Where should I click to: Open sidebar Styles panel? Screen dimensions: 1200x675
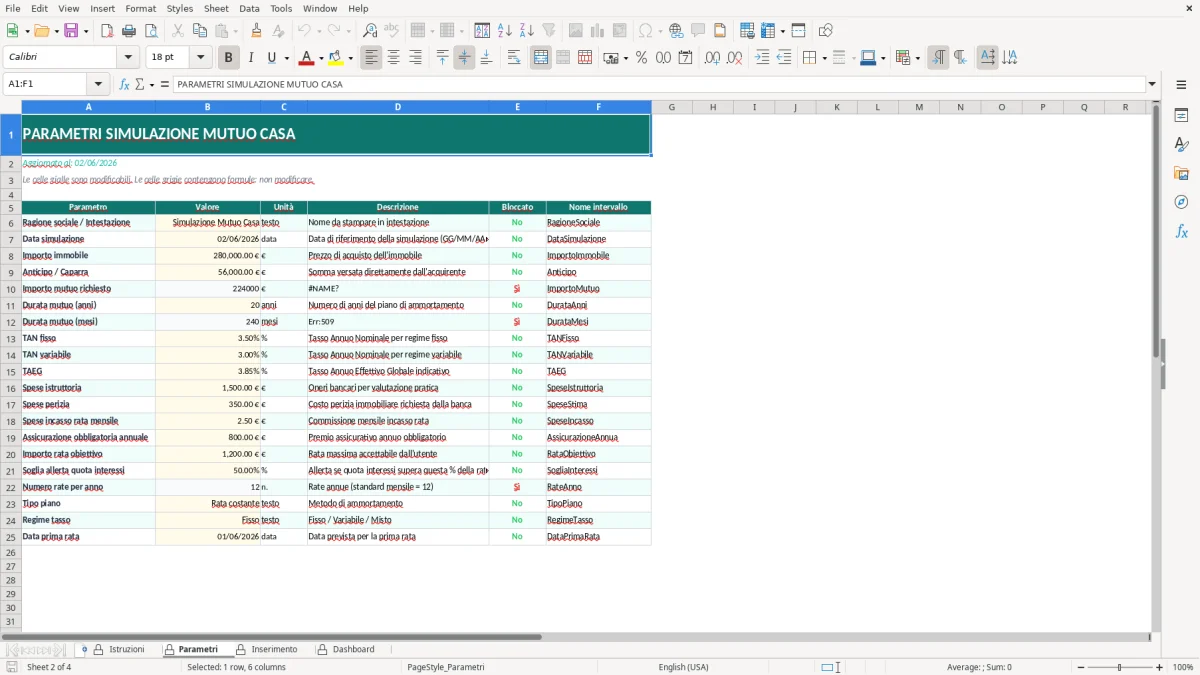1181,144
